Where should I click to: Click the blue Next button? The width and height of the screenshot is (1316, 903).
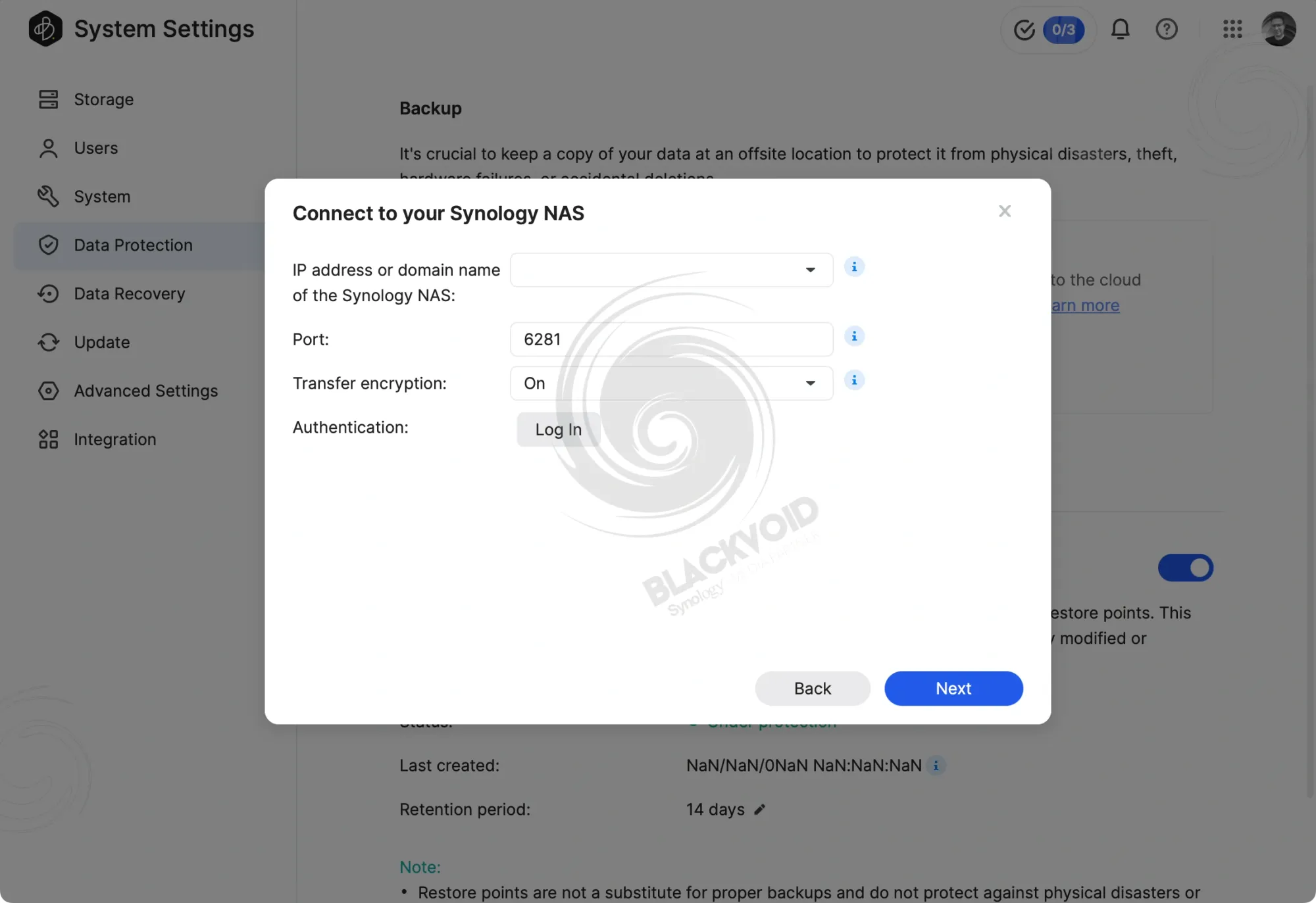tap(953, 689)
